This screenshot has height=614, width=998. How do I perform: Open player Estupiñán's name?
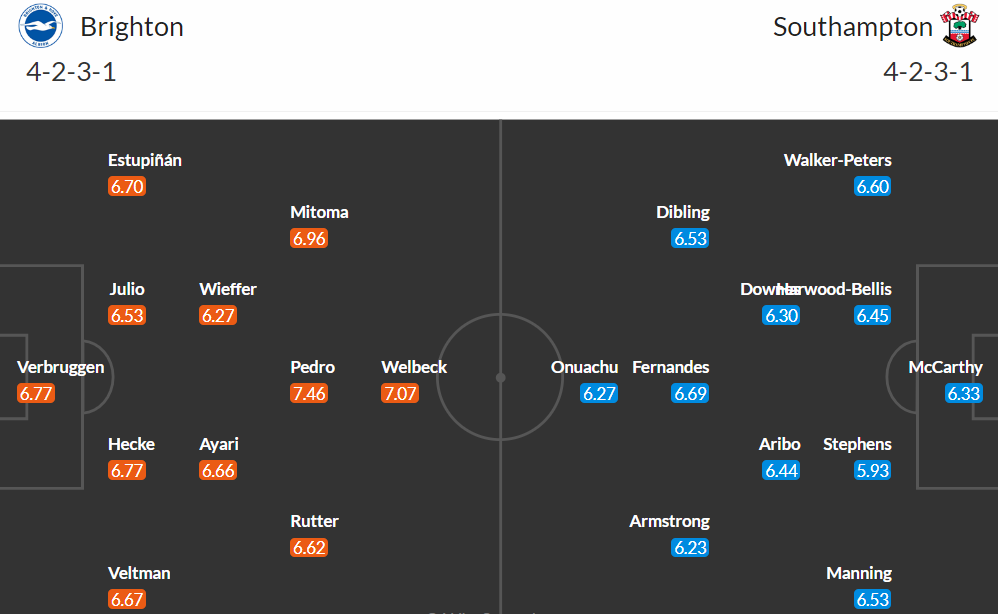[x=144, y=160]
